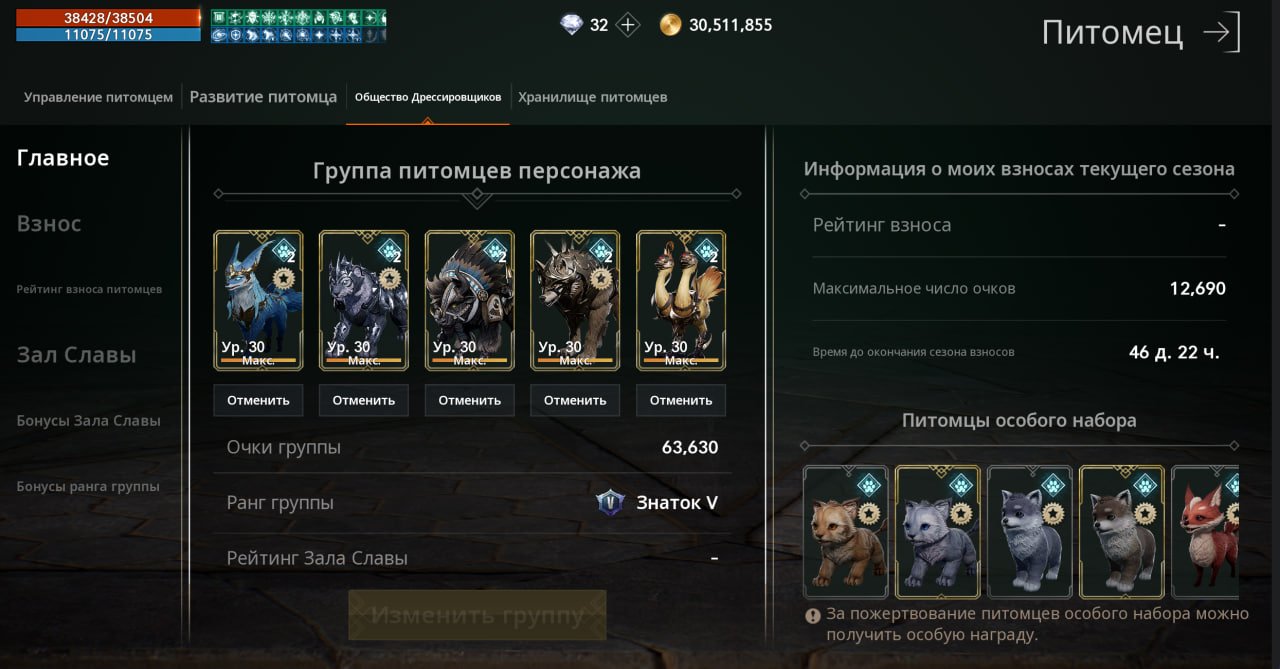The height and width of the screenshot is (669, 1280).
Task: Click the gold coin currency icon
Action: point(670,25)
